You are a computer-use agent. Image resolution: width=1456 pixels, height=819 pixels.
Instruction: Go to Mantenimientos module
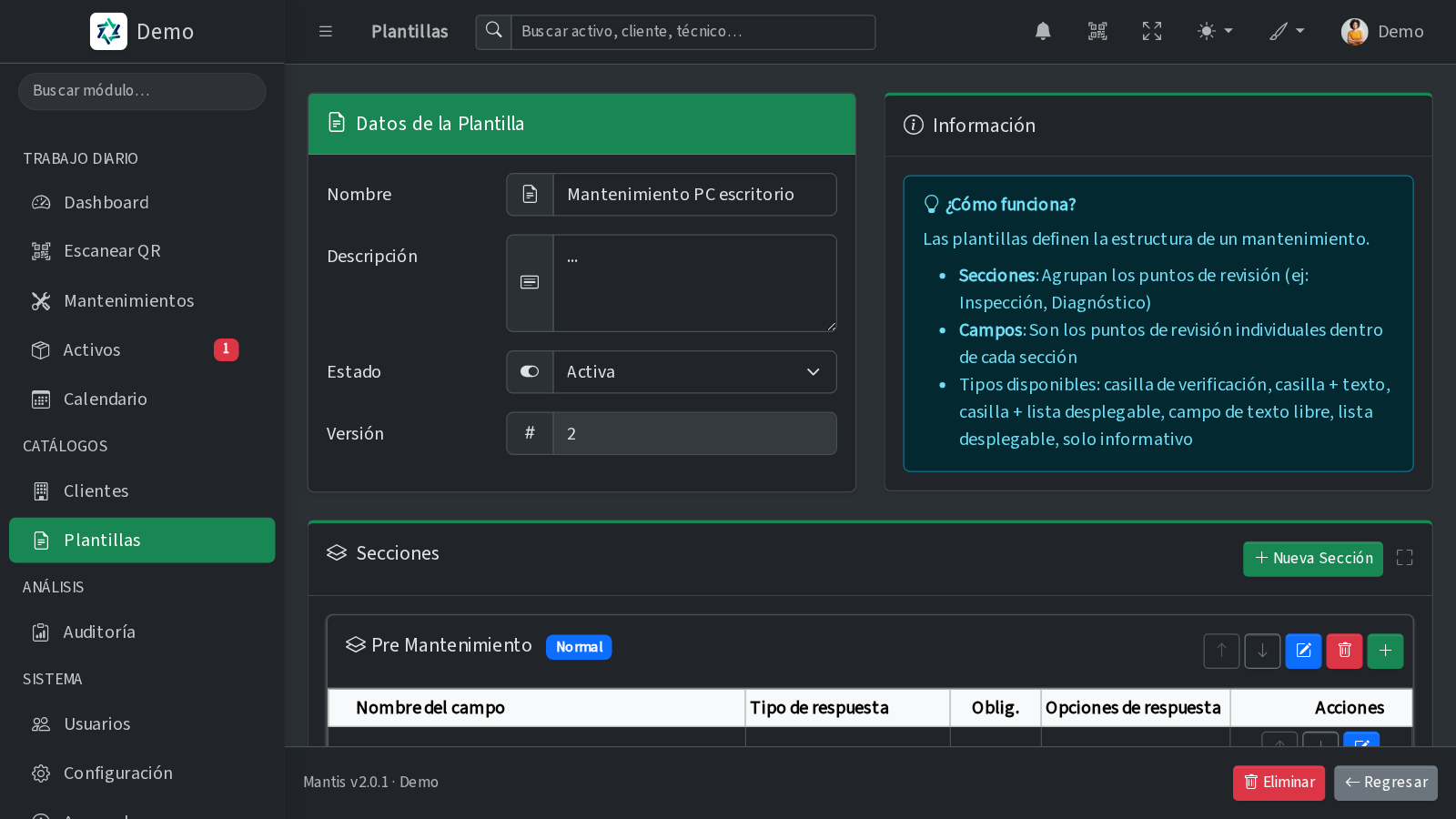[142, 300]
